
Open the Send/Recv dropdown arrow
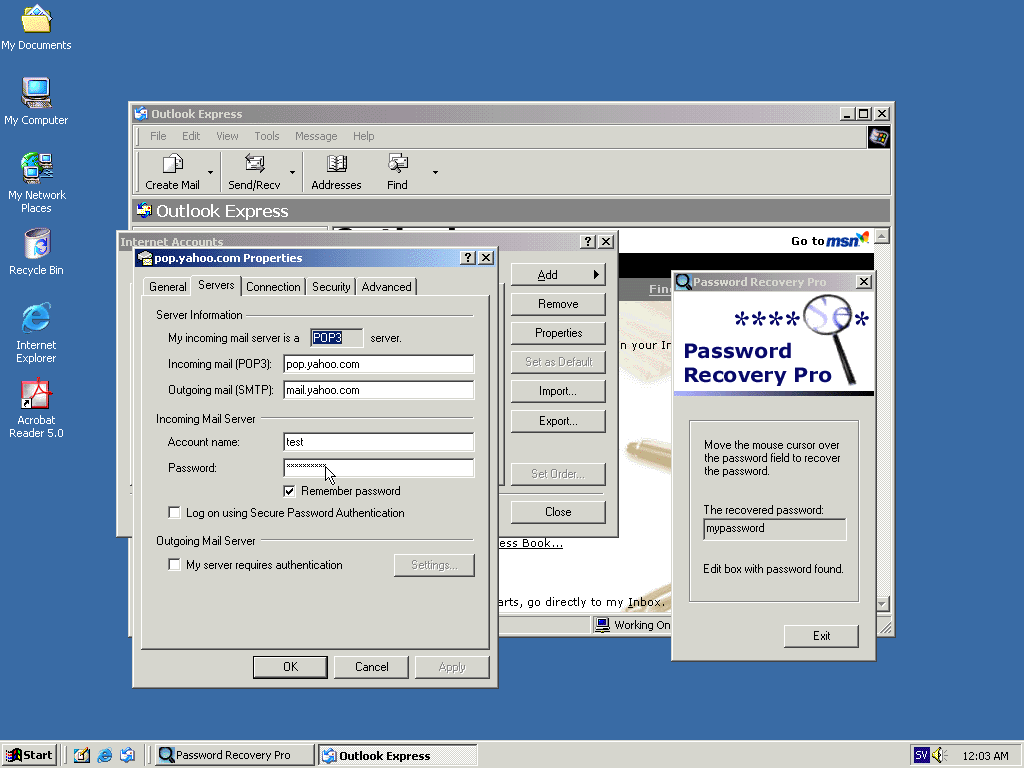pyautogui.click(x=292, y=172)
